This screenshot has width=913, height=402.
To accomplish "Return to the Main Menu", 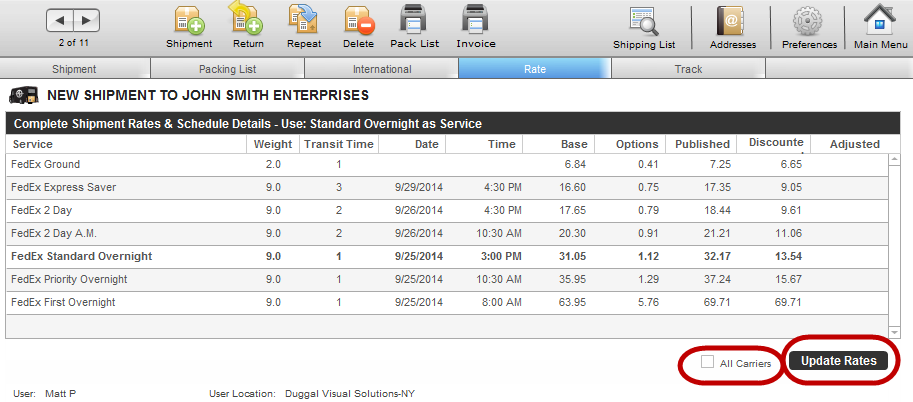I will point(880,27).
